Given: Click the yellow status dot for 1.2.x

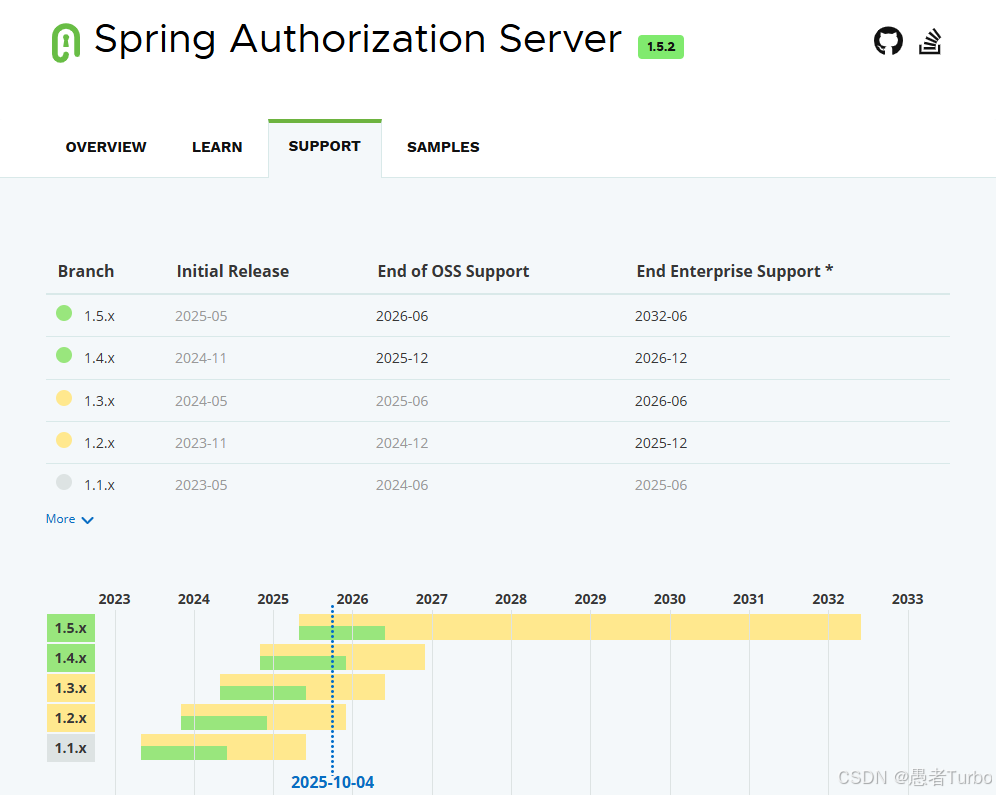Looking at the screenshot, I should click(x=64, y=440).
